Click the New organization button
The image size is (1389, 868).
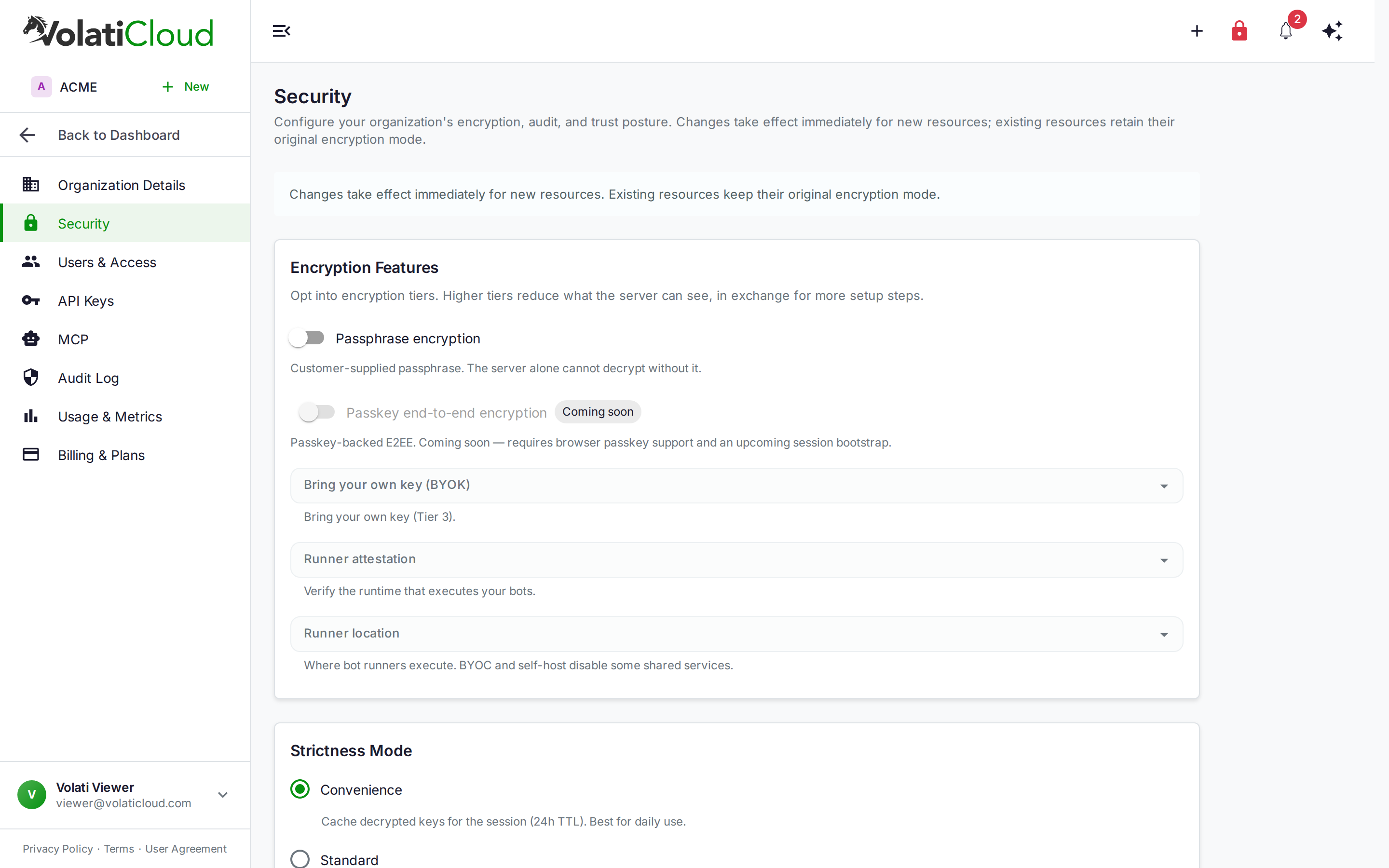click(x=185, y=87)
